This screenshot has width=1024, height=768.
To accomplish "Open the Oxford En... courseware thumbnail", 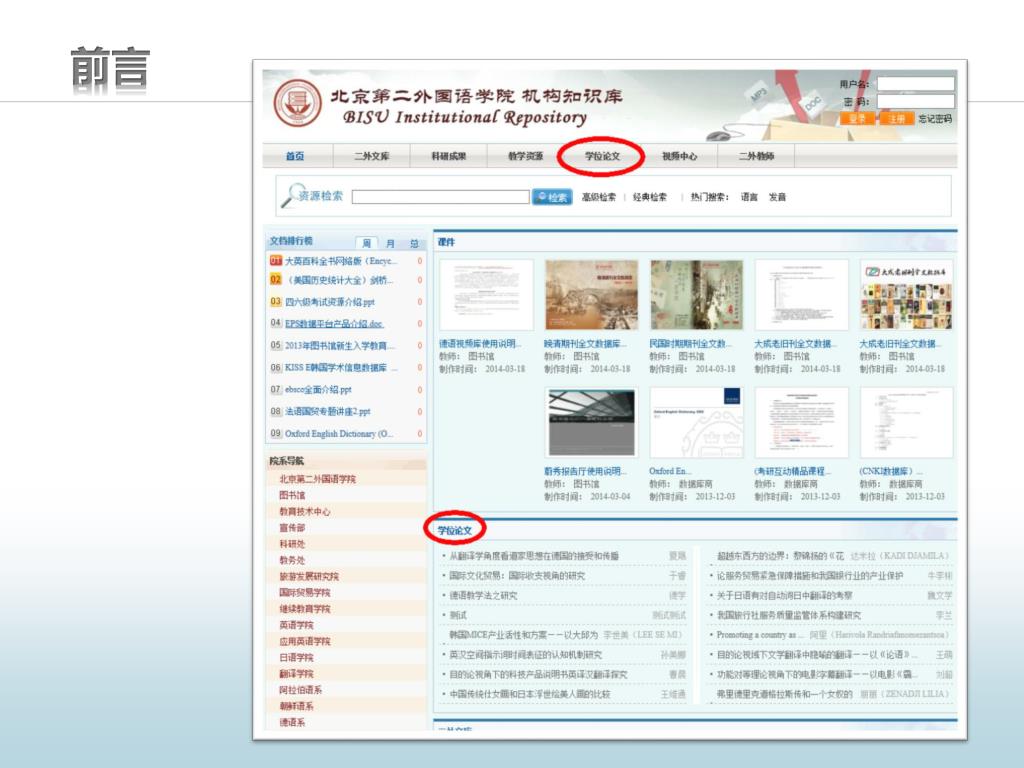I will [x=697, y=423].
